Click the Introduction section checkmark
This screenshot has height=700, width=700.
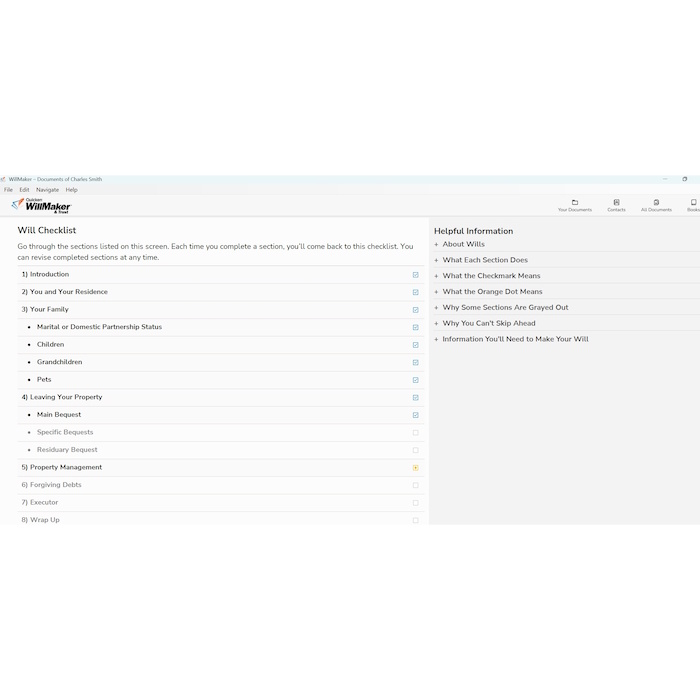415,275
